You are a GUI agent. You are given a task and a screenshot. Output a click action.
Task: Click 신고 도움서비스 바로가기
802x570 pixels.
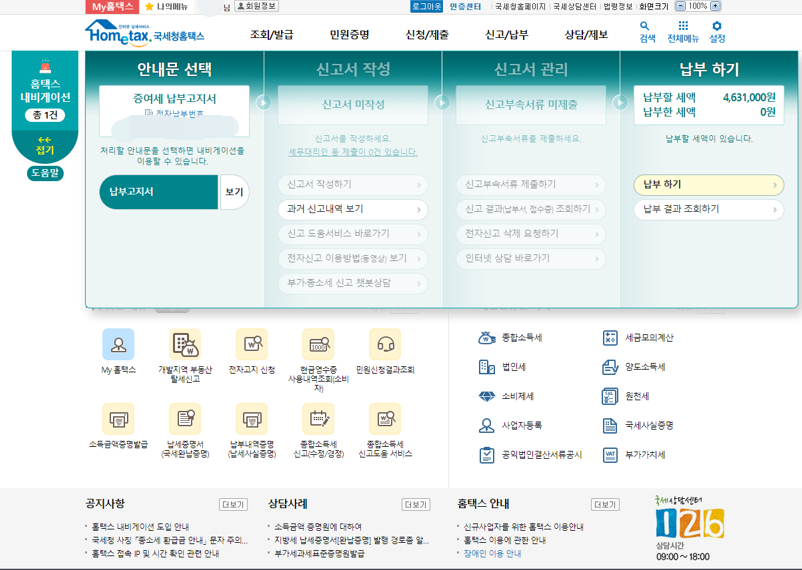point(353,234)
